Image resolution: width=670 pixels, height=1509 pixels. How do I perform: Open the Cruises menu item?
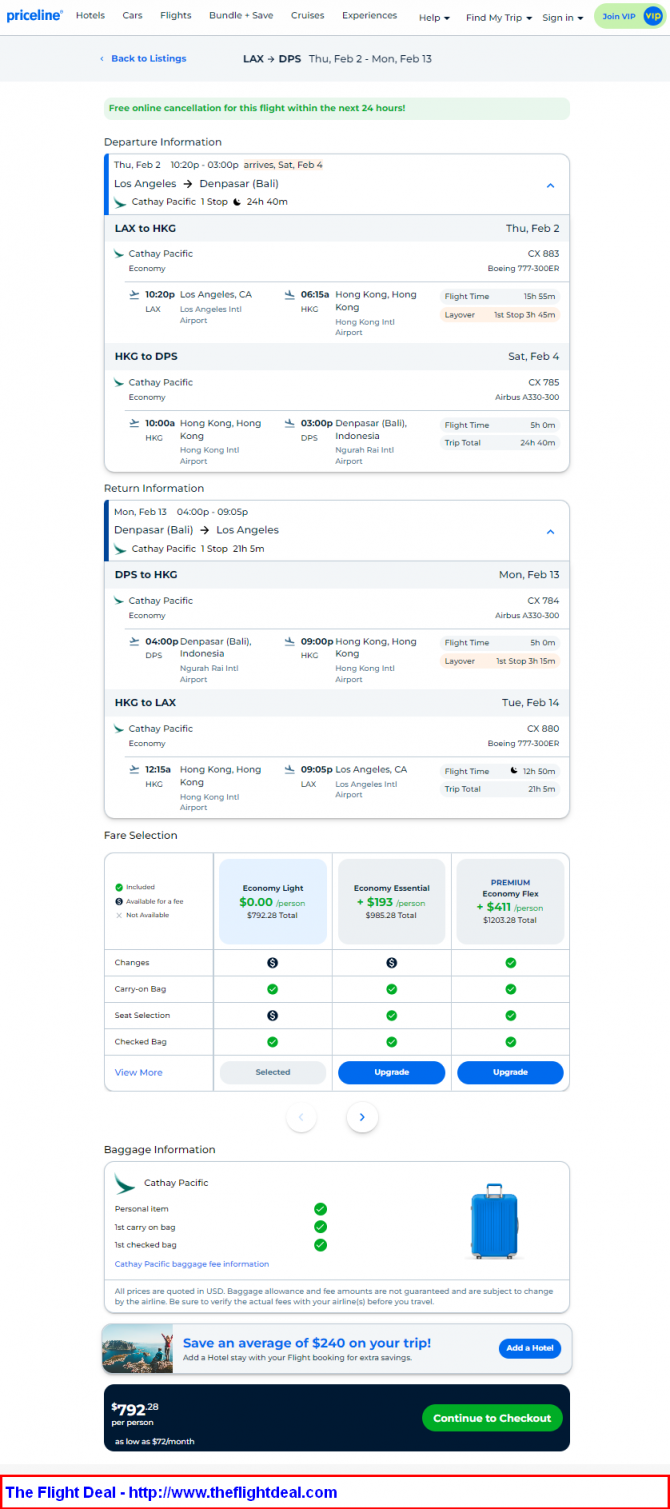click(307, 16)
